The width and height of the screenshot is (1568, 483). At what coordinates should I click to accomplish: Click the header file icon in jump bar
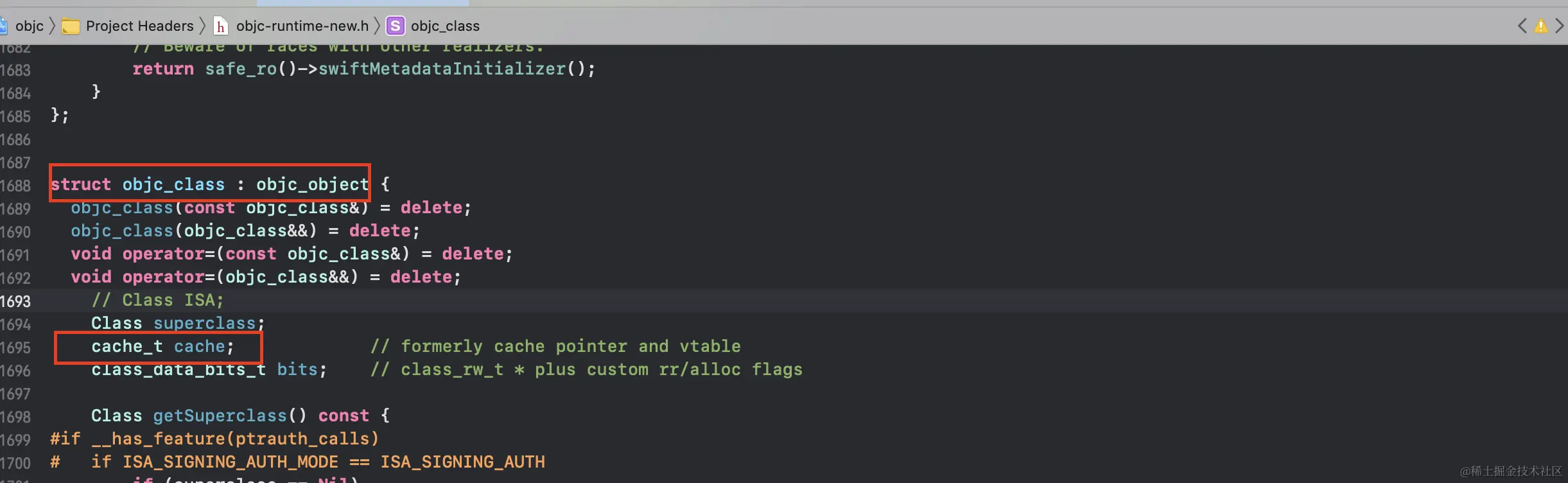pyautogui.click(x=220, y=26)
